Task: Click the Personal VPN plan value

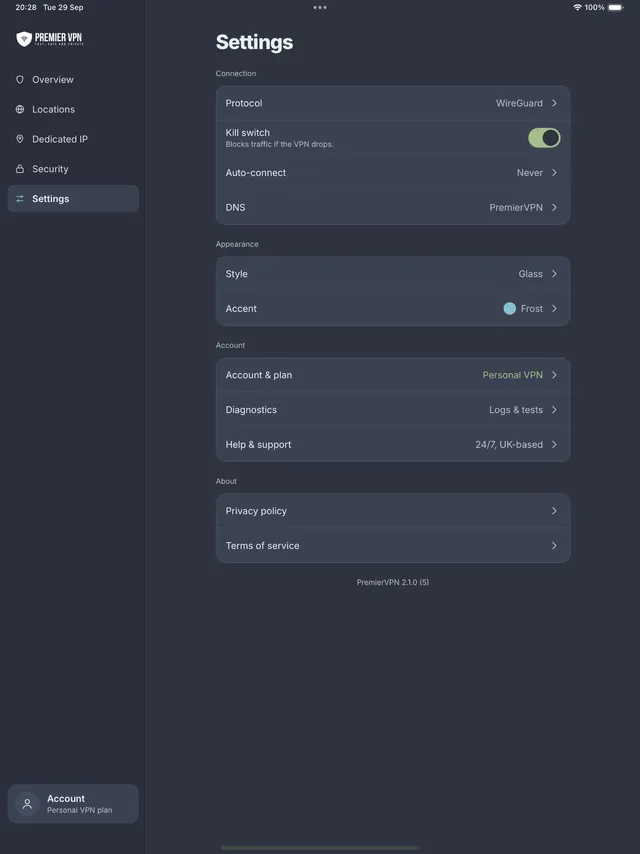Action: pos(513,375)
